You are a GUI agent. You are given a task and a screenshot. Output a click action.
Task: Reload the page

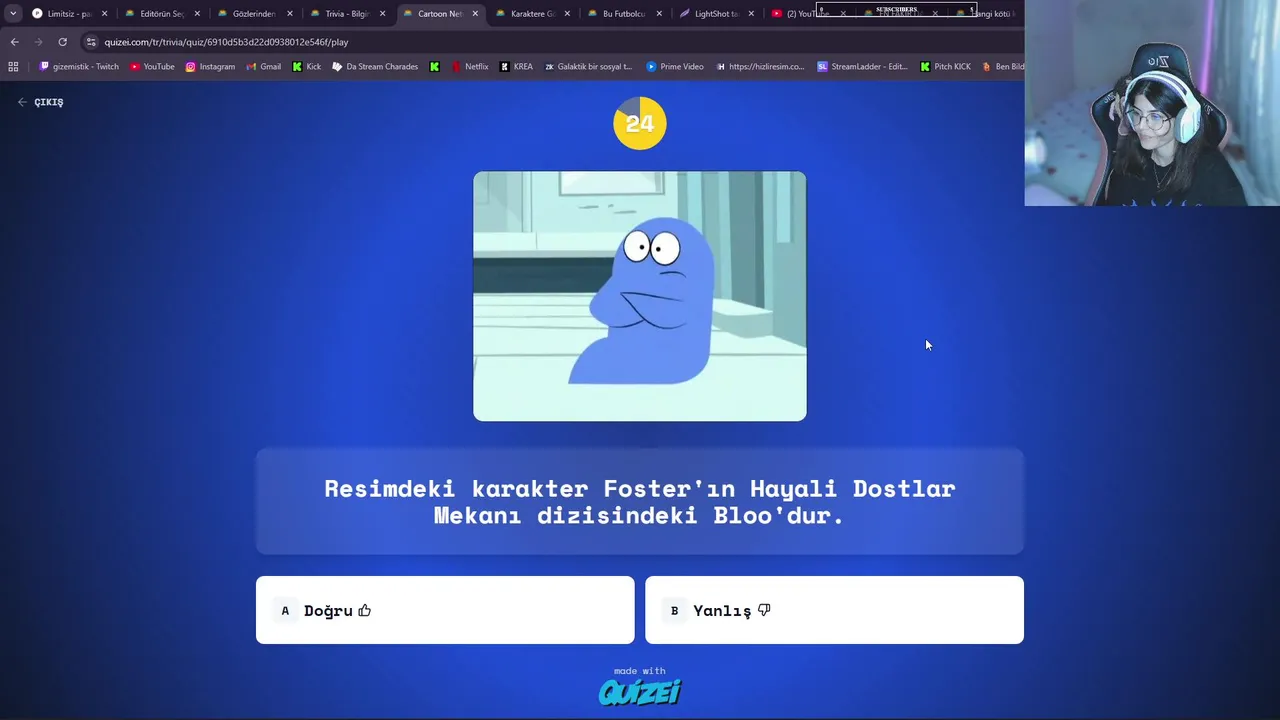click(x=62, y=42)
